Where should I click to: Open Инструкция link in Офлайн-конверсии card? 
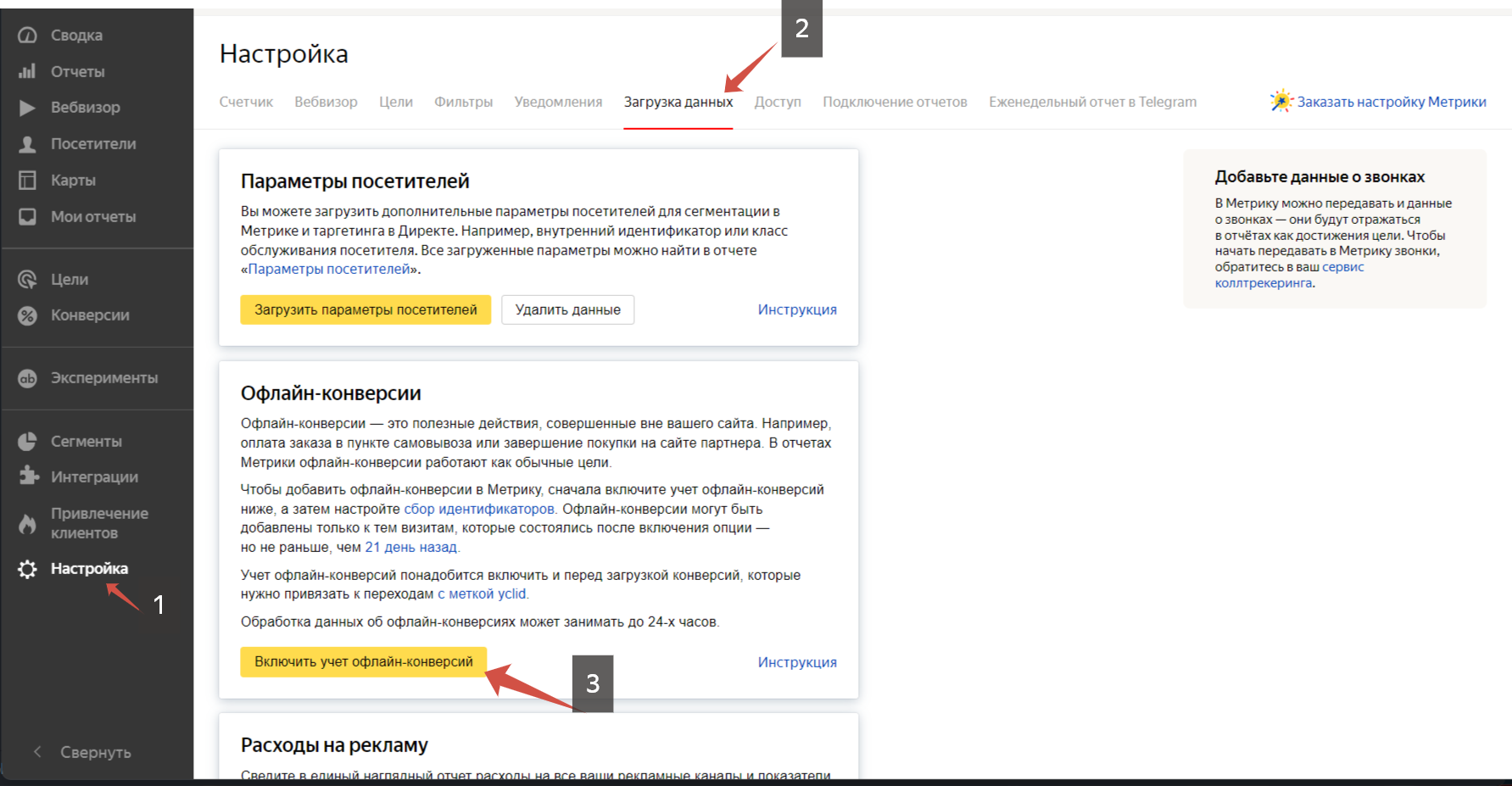(x=797, y=662)
